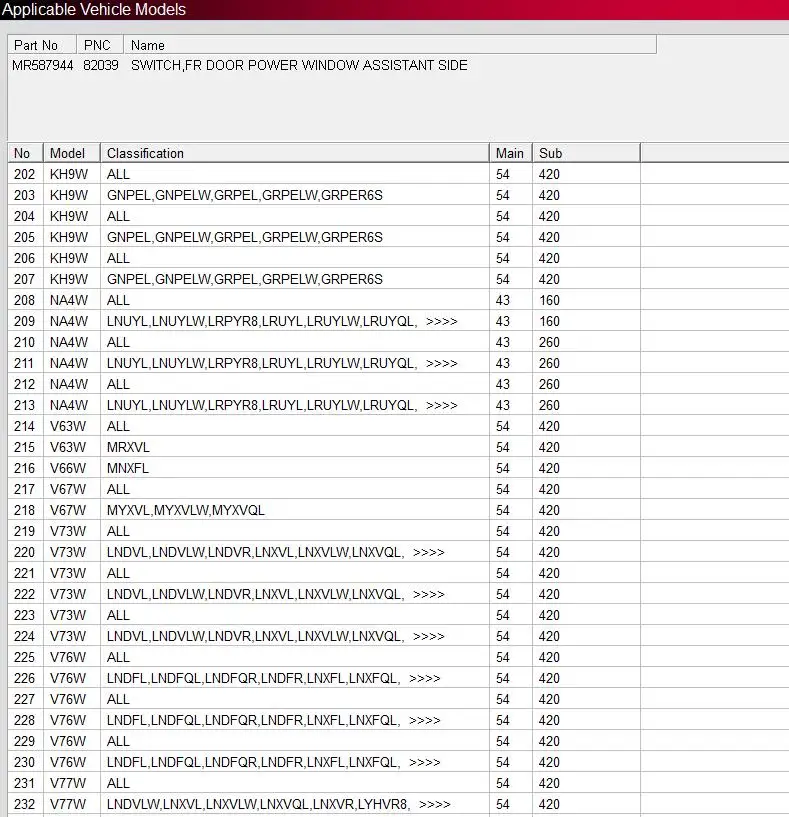This screenshot has width=789, height=817.
Task: Expand >>>> in row 230 classification
Action: 425,762
